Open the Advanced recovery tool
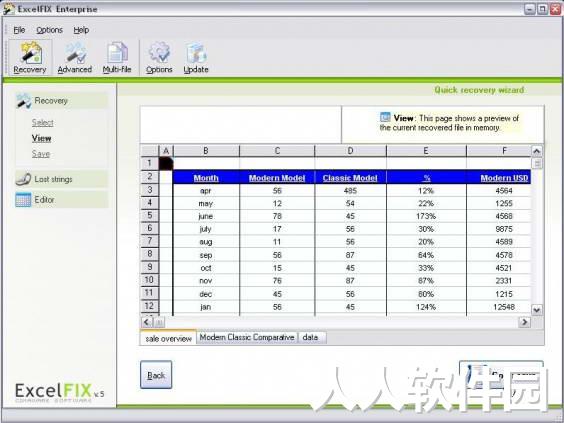The width and height of the screenshot is (564, 423). (75, 58)
